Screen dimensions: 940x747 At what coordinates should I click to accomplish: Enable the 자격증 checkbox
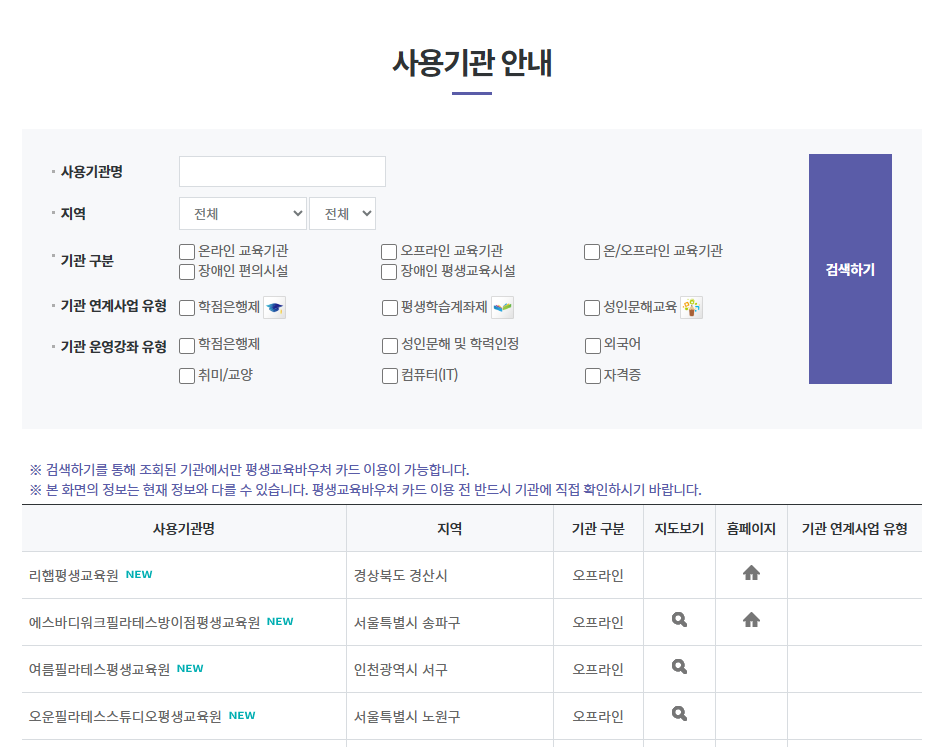tap(591, 376)
